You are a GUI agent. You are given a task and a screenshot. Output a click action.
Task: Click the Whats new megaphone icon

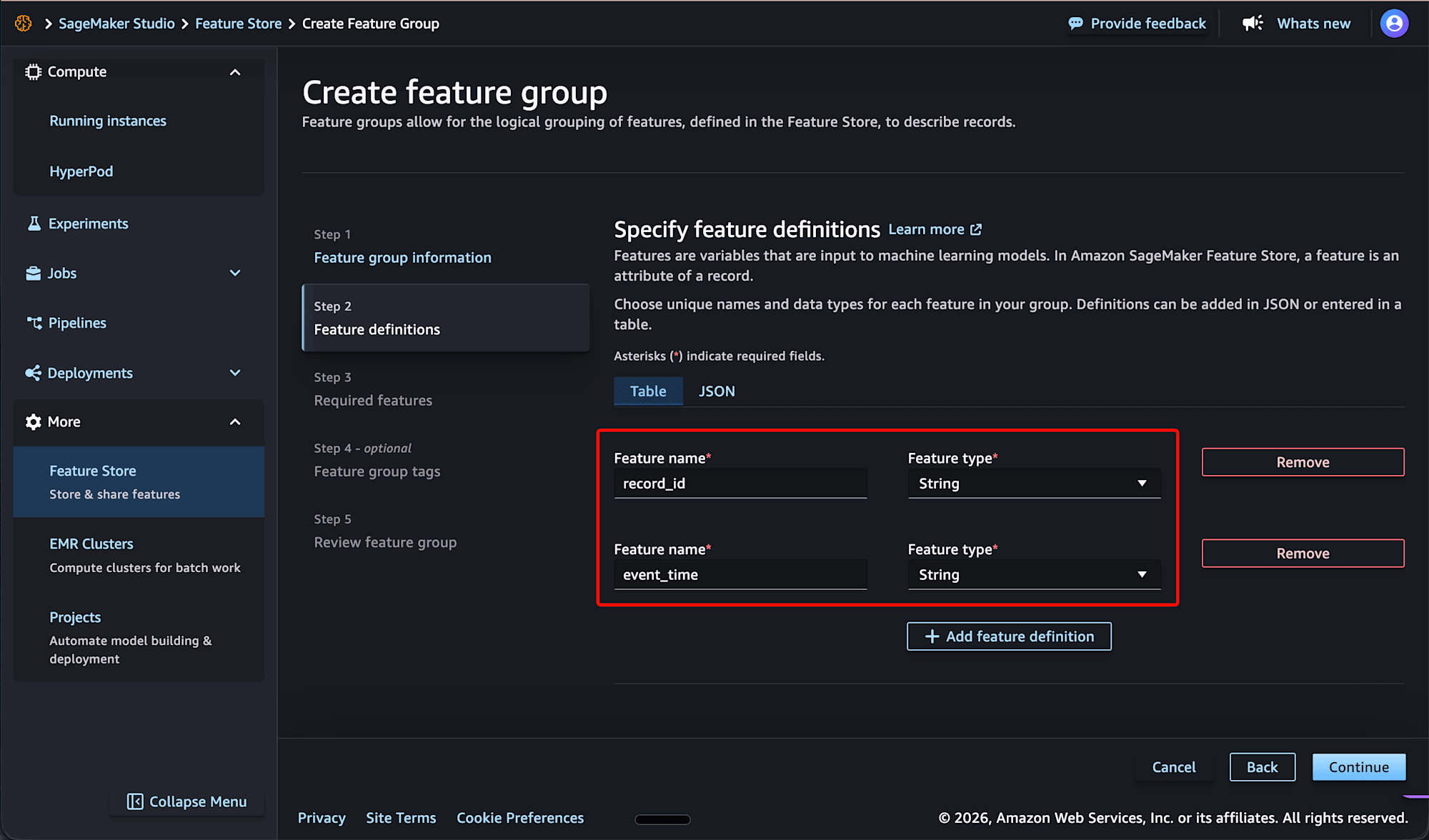pos(1253,24)
